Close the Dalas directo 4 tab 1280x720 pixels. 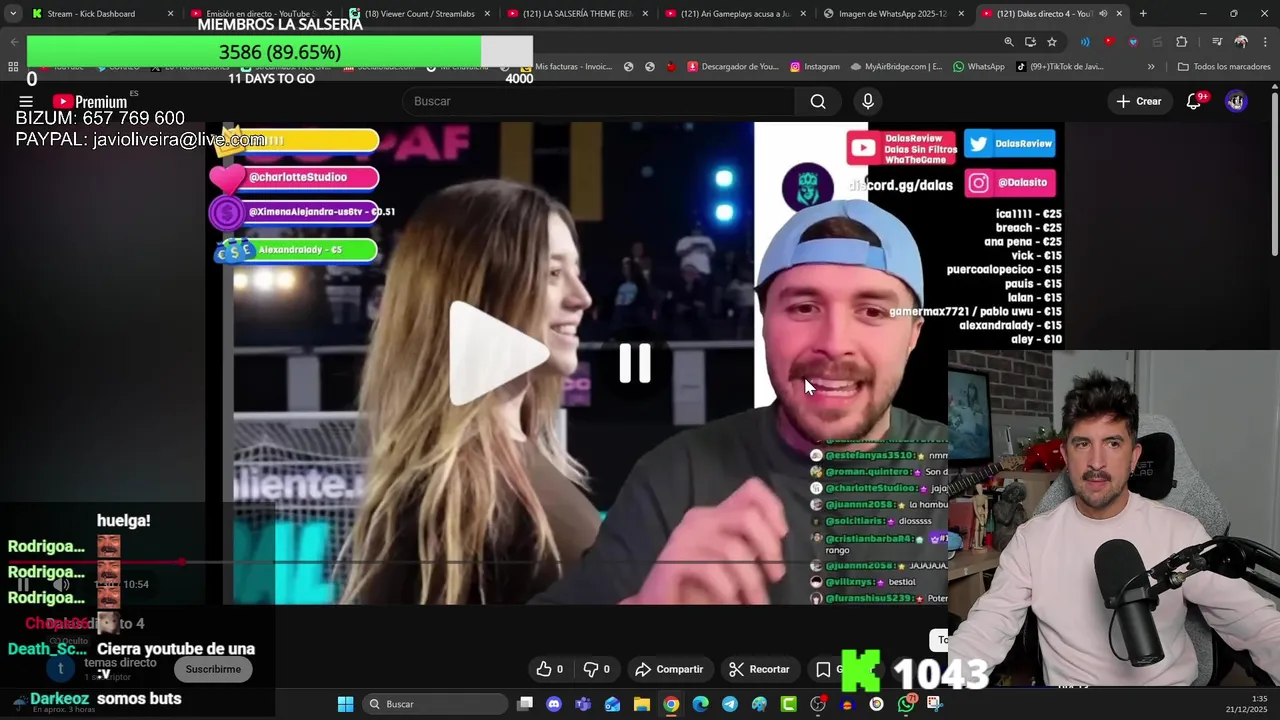click(x=1119, y=14)
